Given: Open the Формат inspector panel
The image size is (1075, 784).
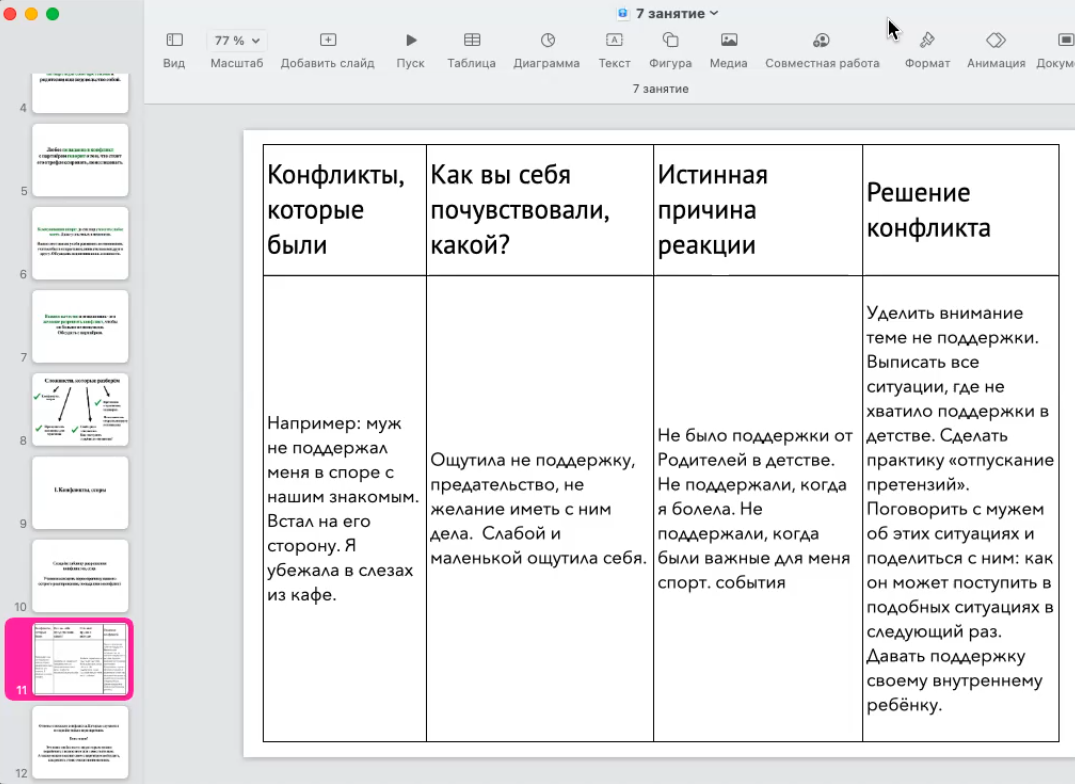Looking at the screenshot, I should click(928, 50).
